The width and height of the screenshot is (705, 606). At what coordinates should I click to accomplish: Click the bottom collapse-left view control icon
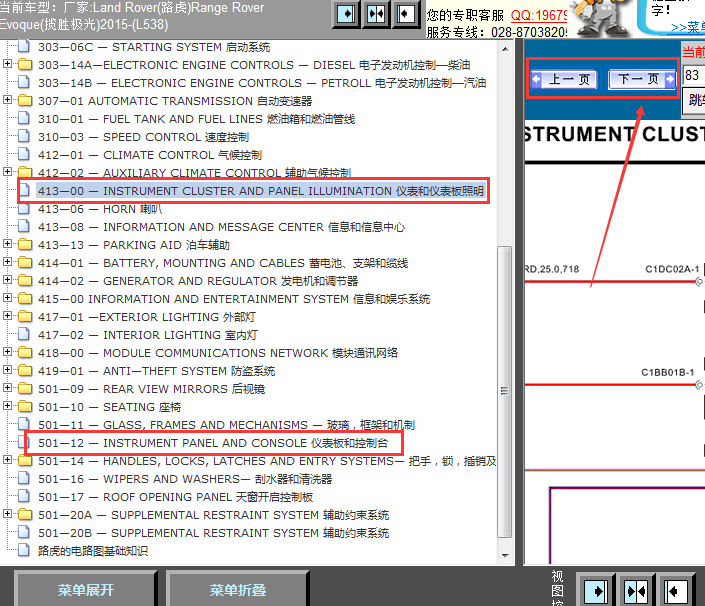(x=676, y=591)
